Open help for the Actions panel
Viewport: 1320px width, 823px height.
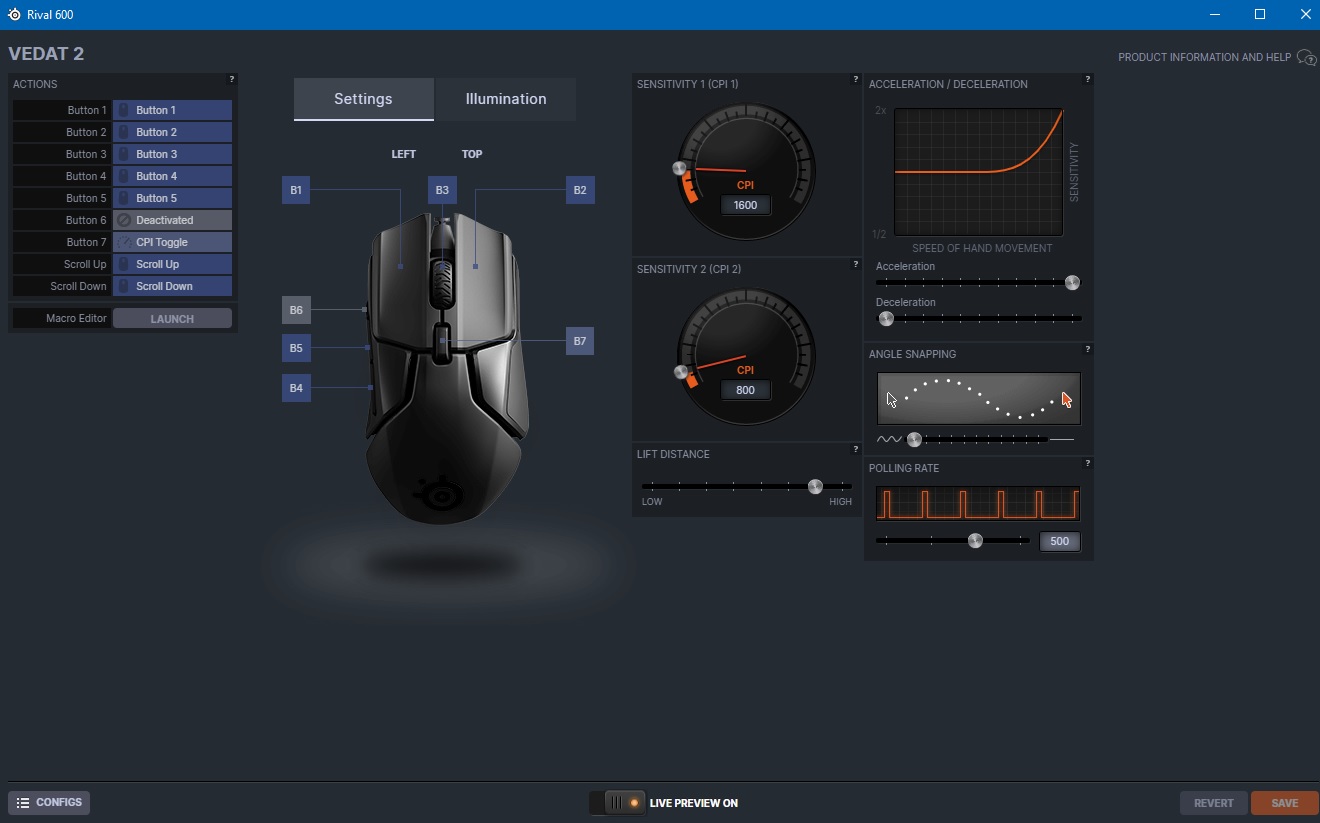[x=232, y=79]
